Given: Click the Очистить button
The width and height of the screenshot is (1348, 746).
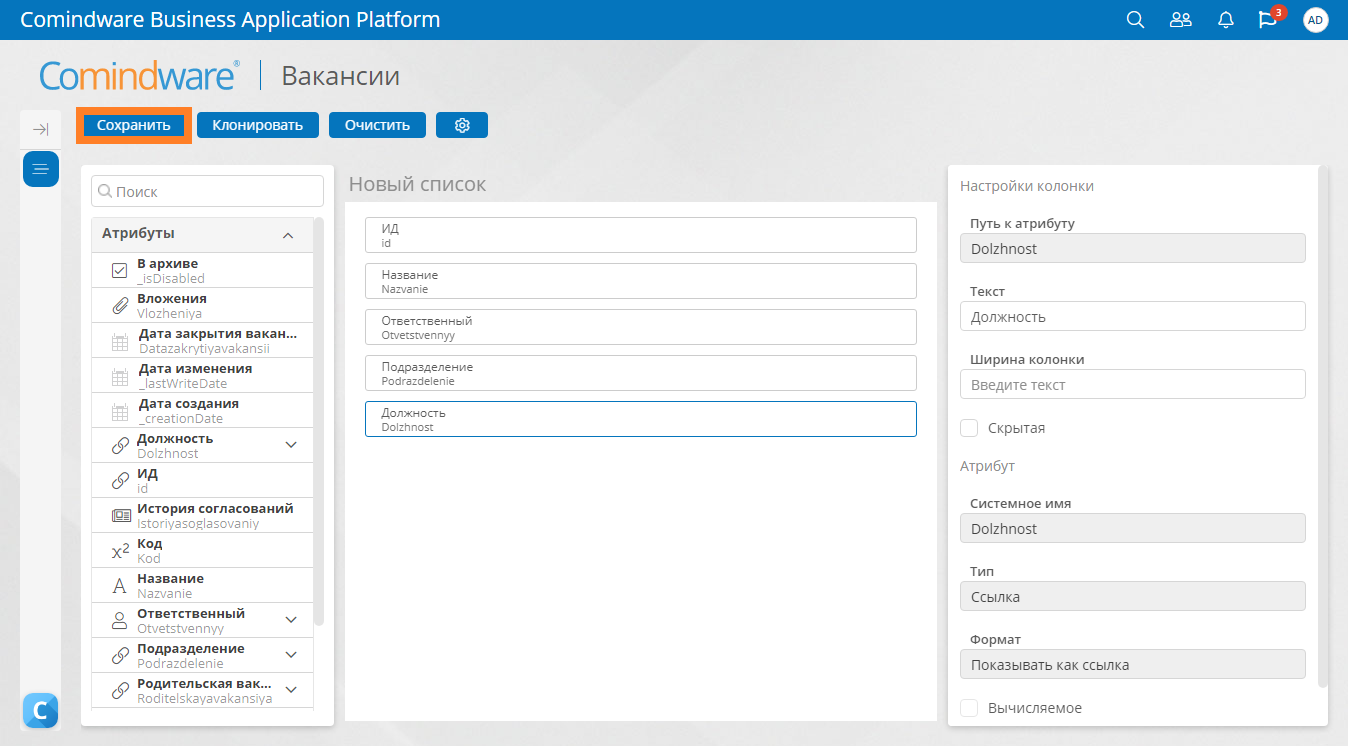Looking at the screenshot, I should (377, 125).
